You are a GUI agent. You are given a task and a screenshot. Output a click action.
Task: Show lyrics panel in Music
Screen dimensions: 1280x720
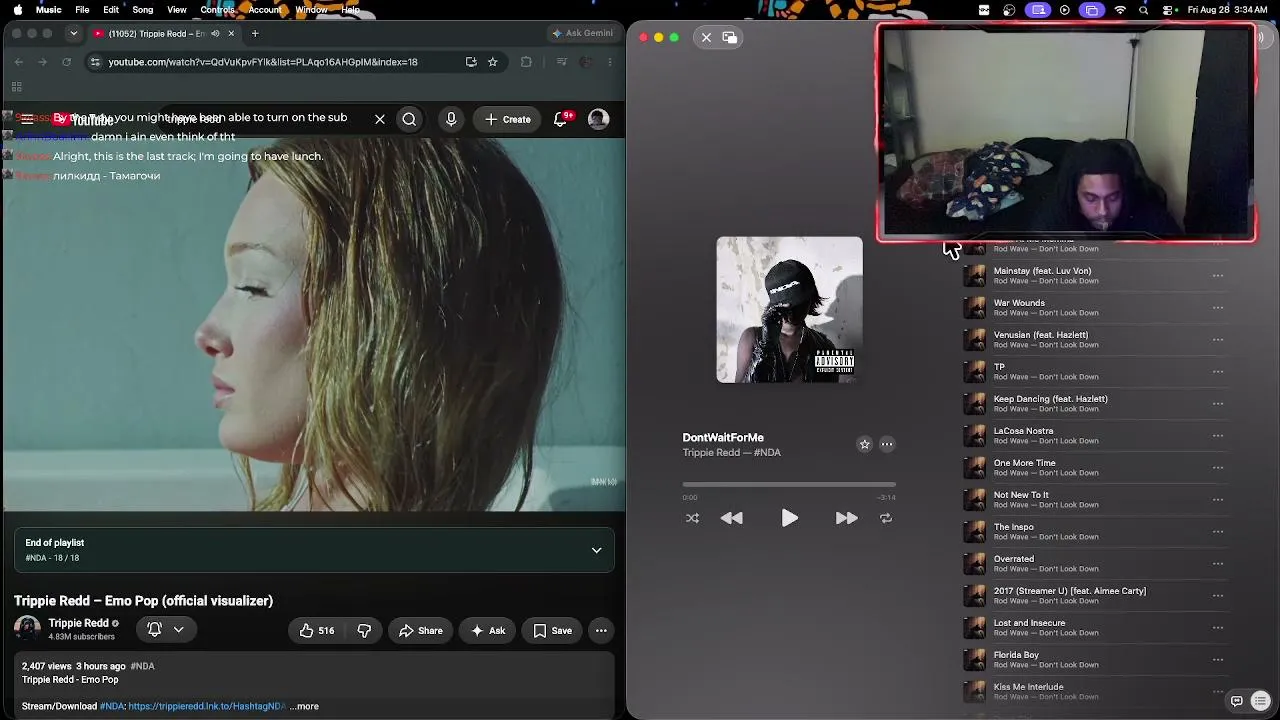click(x=1236, y=701)
